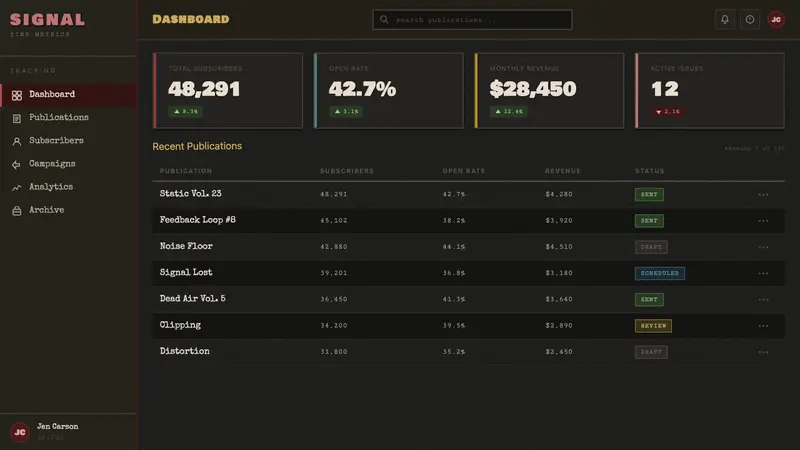This screenshot has height=450, width=800.
Task: Click the Archive box icon
Action: [17, 211]
